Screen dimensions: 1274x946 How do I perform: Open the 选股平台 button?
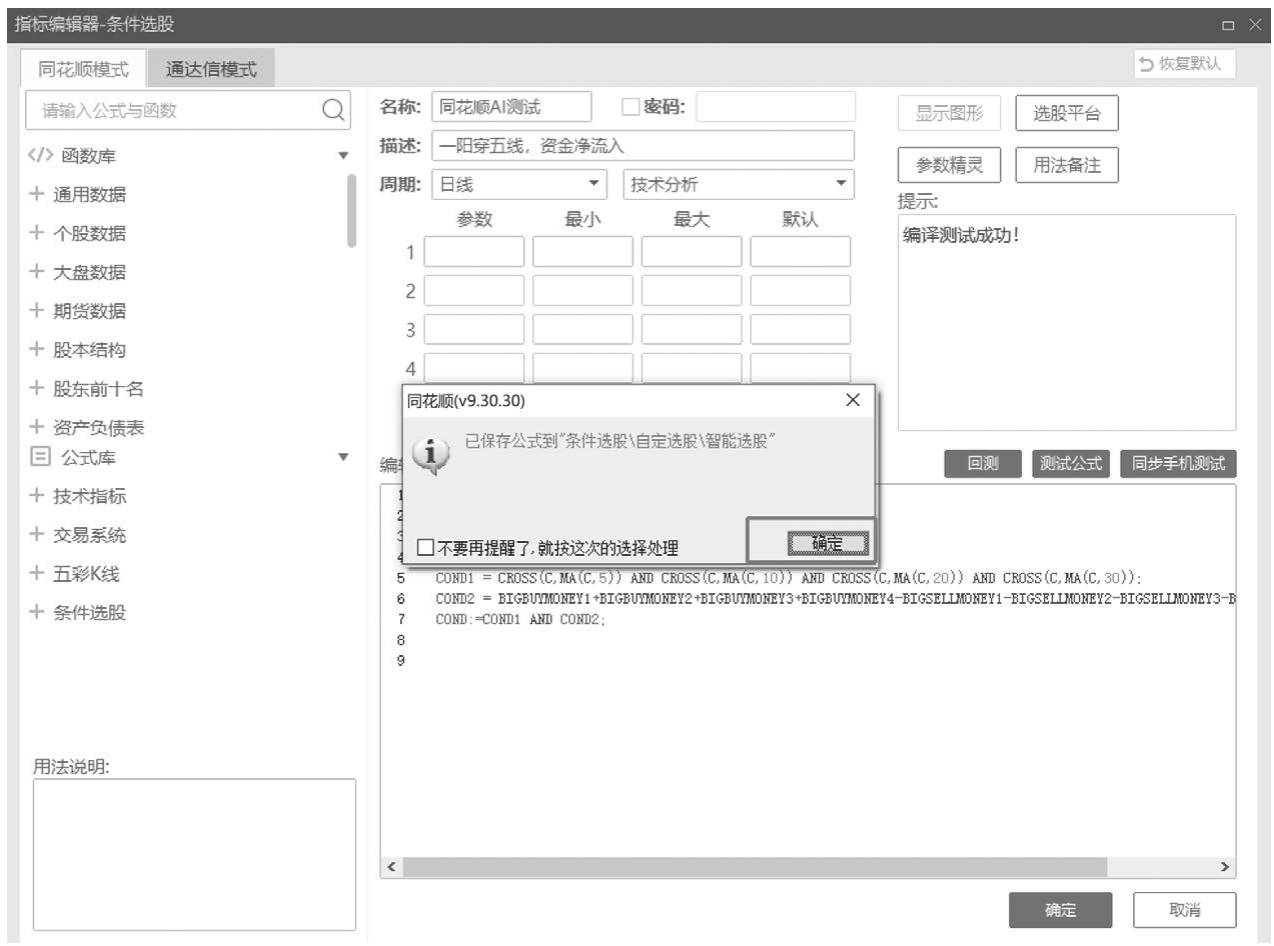click(1066, 113)
